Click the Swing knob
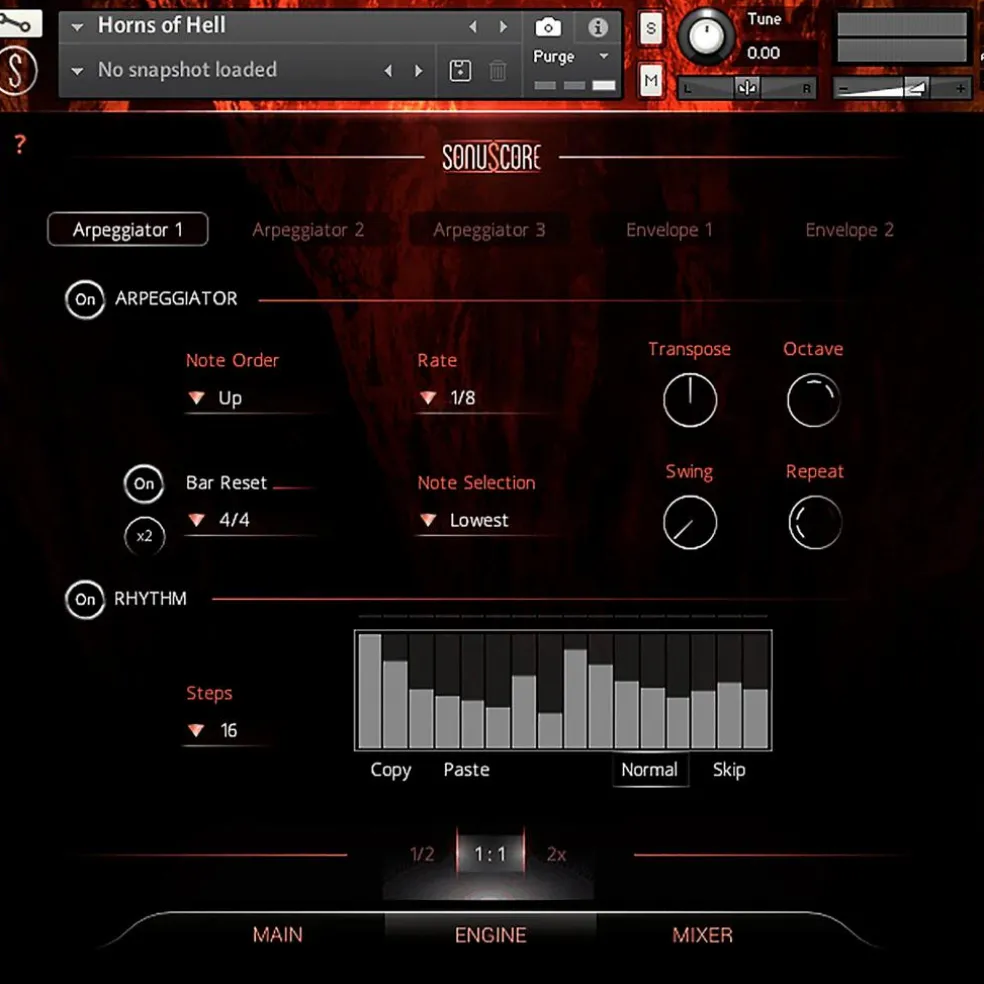 click(690, 523)
